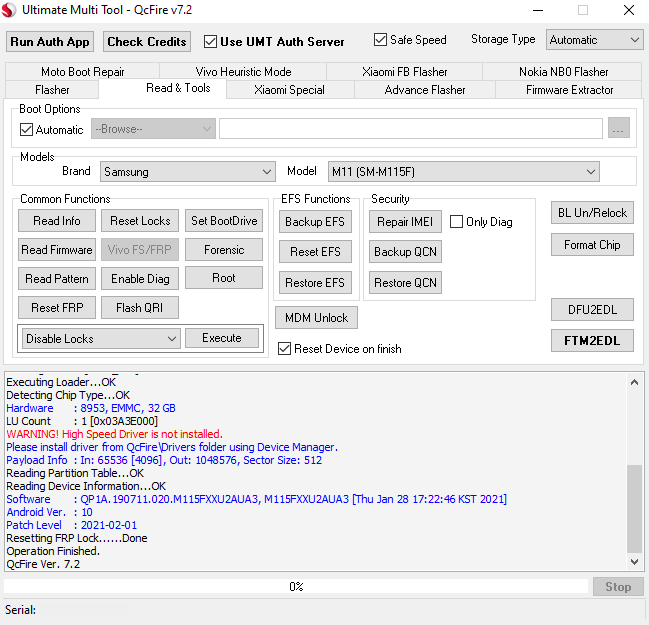This screenshot has width=649, height=625.
Task: Click MDM Unlock button
Action: coord(316,318)
